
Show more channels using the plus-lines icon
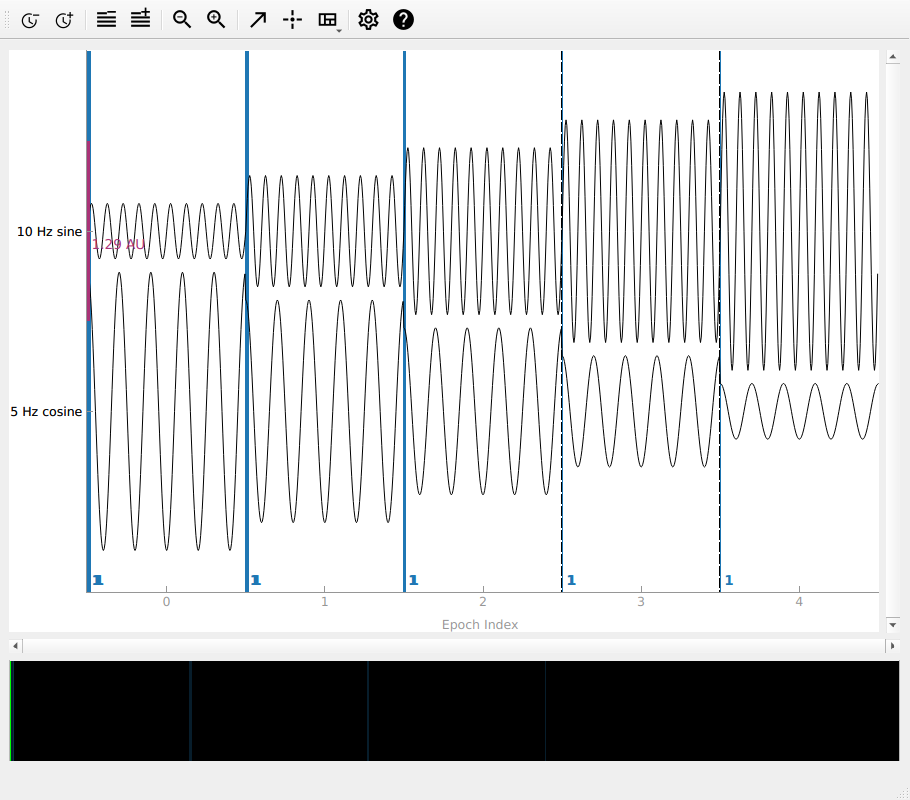pyautogui.click(x=140, y=19)
